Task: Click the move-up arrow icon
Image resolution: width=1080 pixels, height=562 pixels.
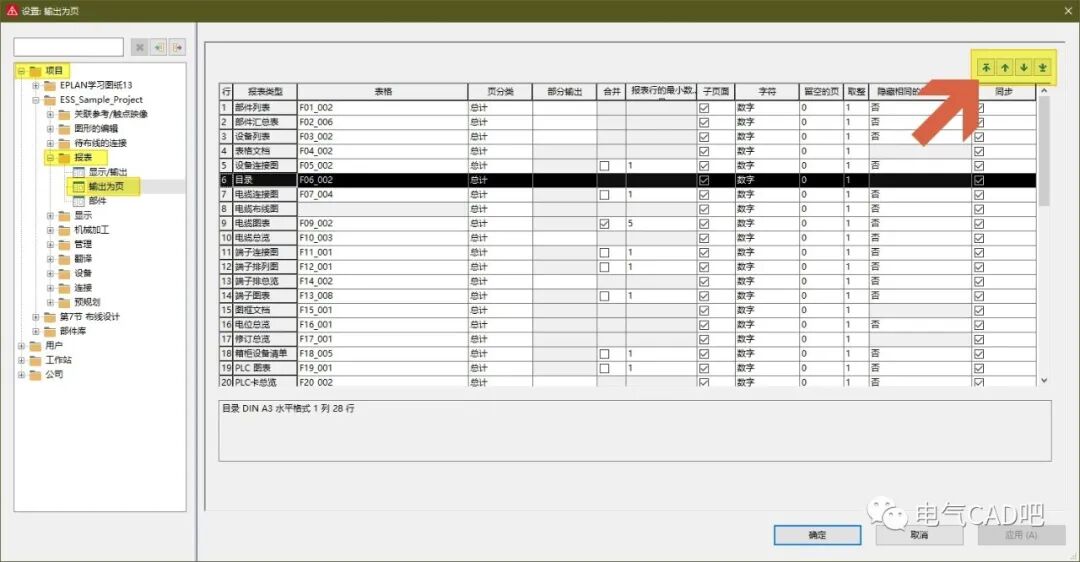Action: click(x=1005, y=67)
